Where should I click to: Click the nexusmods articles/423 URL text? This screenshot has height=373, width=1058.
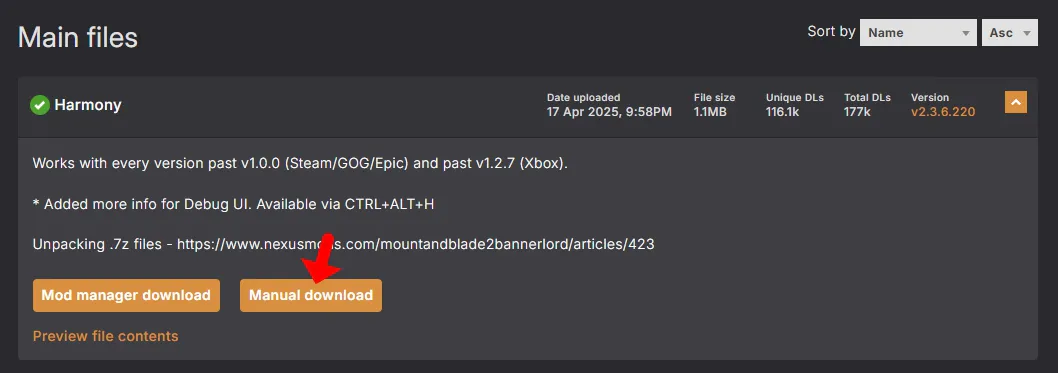tap(416, 244)
